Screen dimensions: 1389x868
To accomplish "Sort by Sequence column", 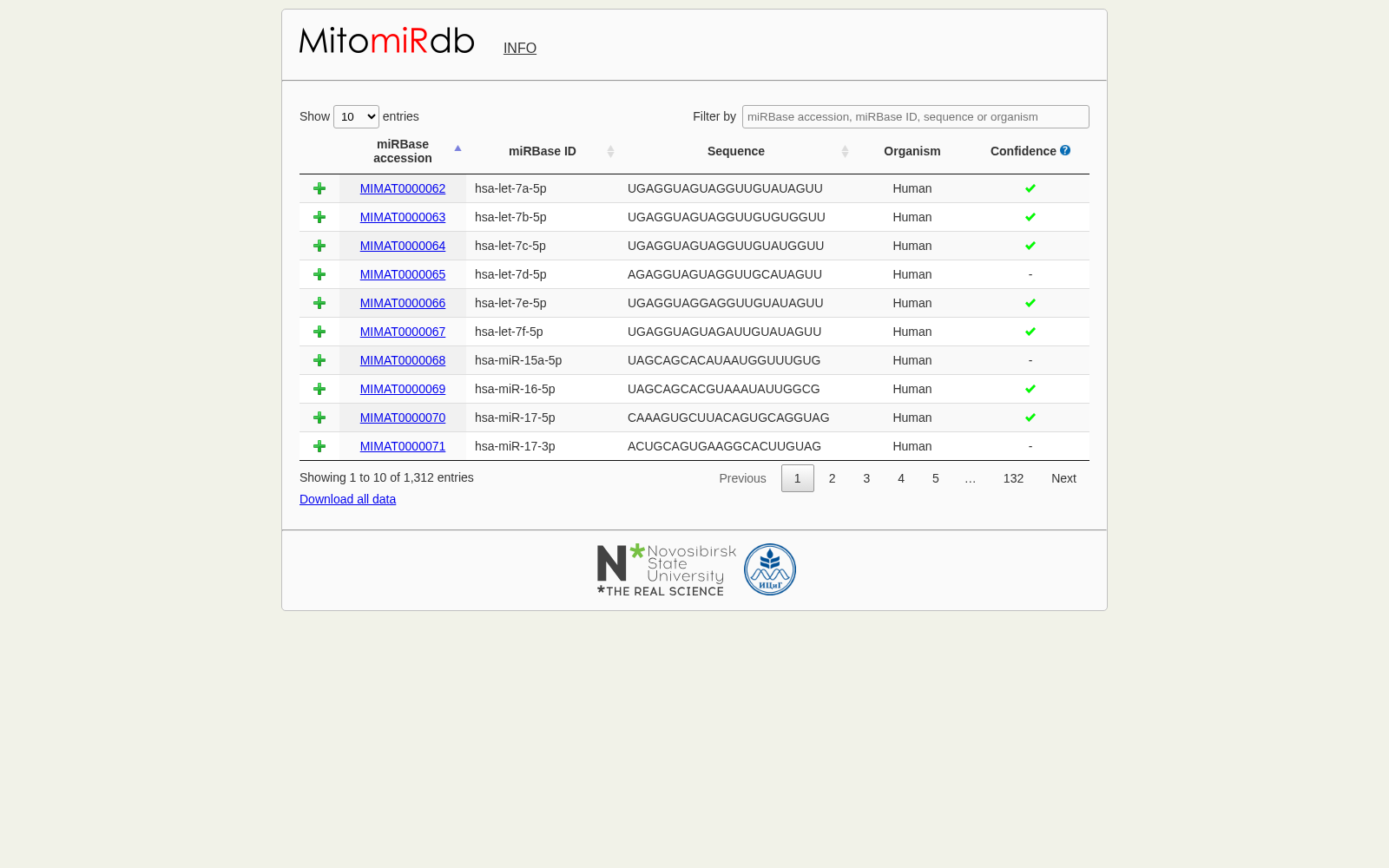I will coord(736,151).
